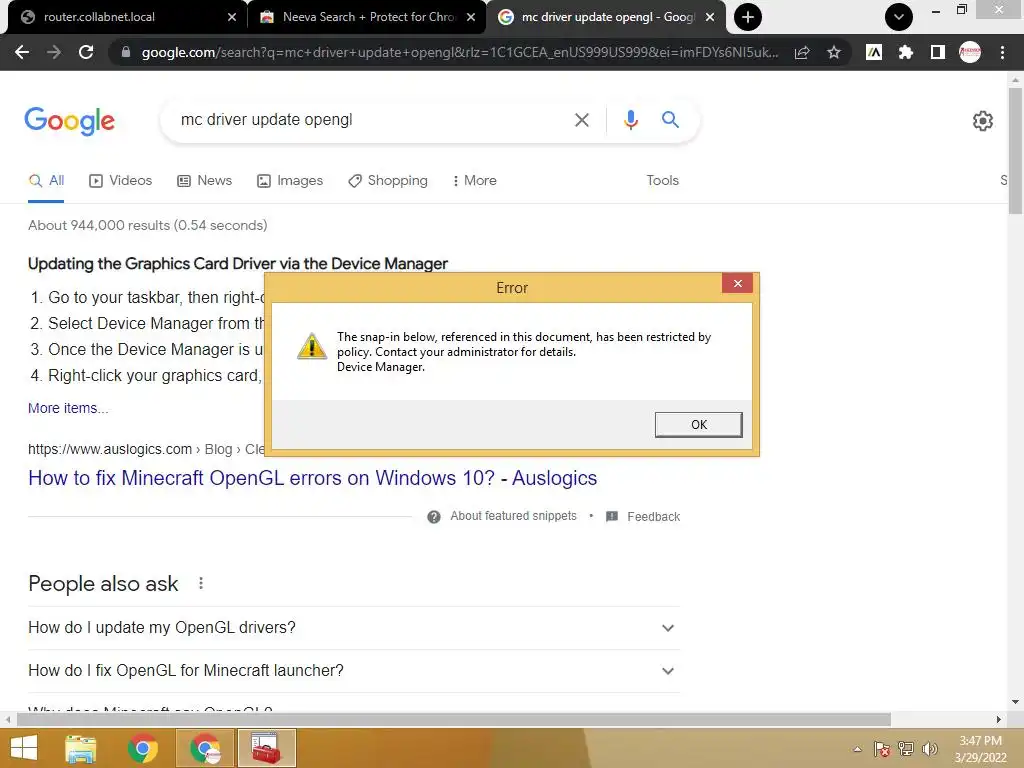Click the scroll down arrow

point(1015,702)
